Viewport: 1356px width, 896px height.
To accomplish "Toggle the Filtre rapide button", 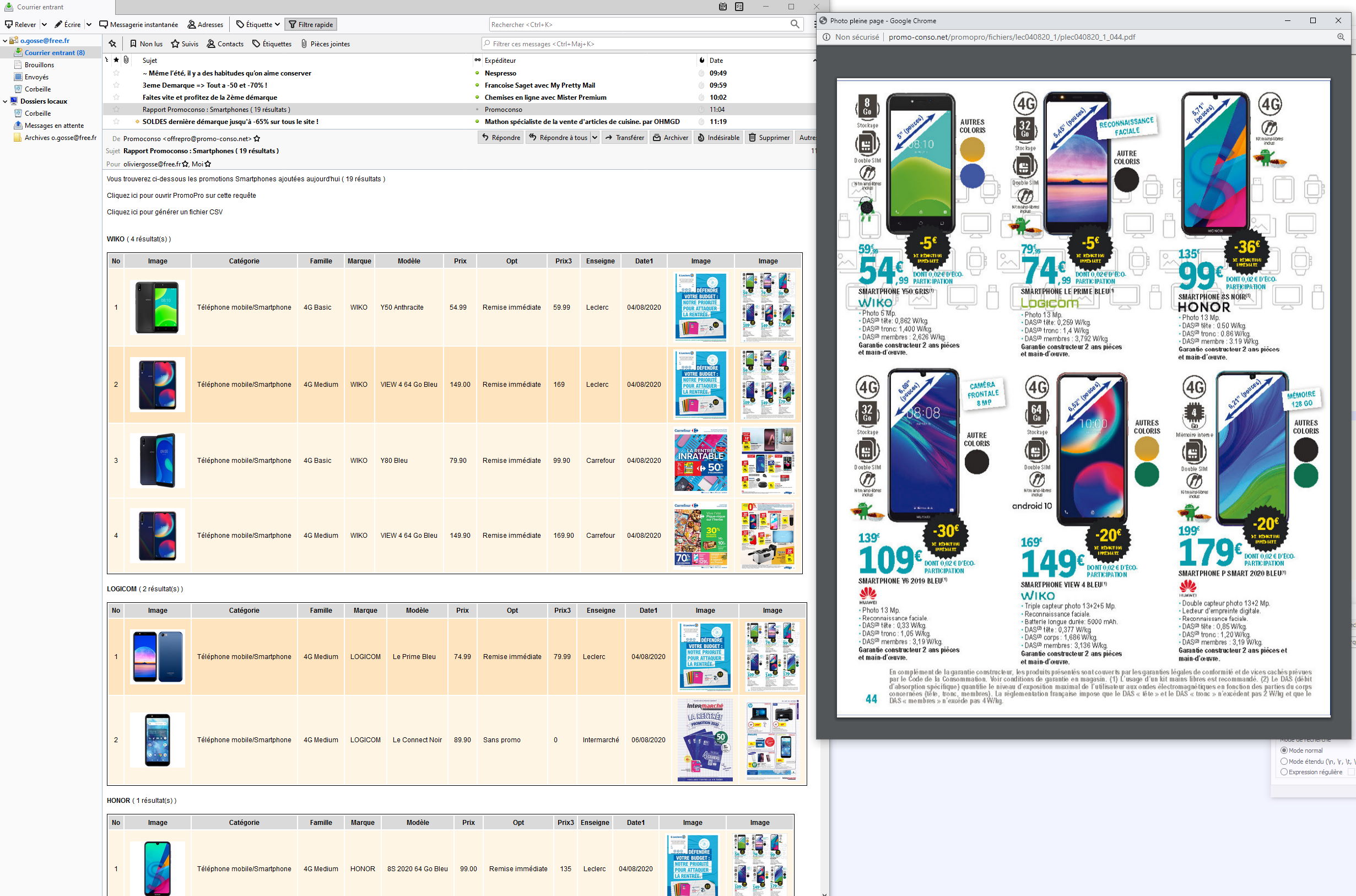I will point(310,25).
